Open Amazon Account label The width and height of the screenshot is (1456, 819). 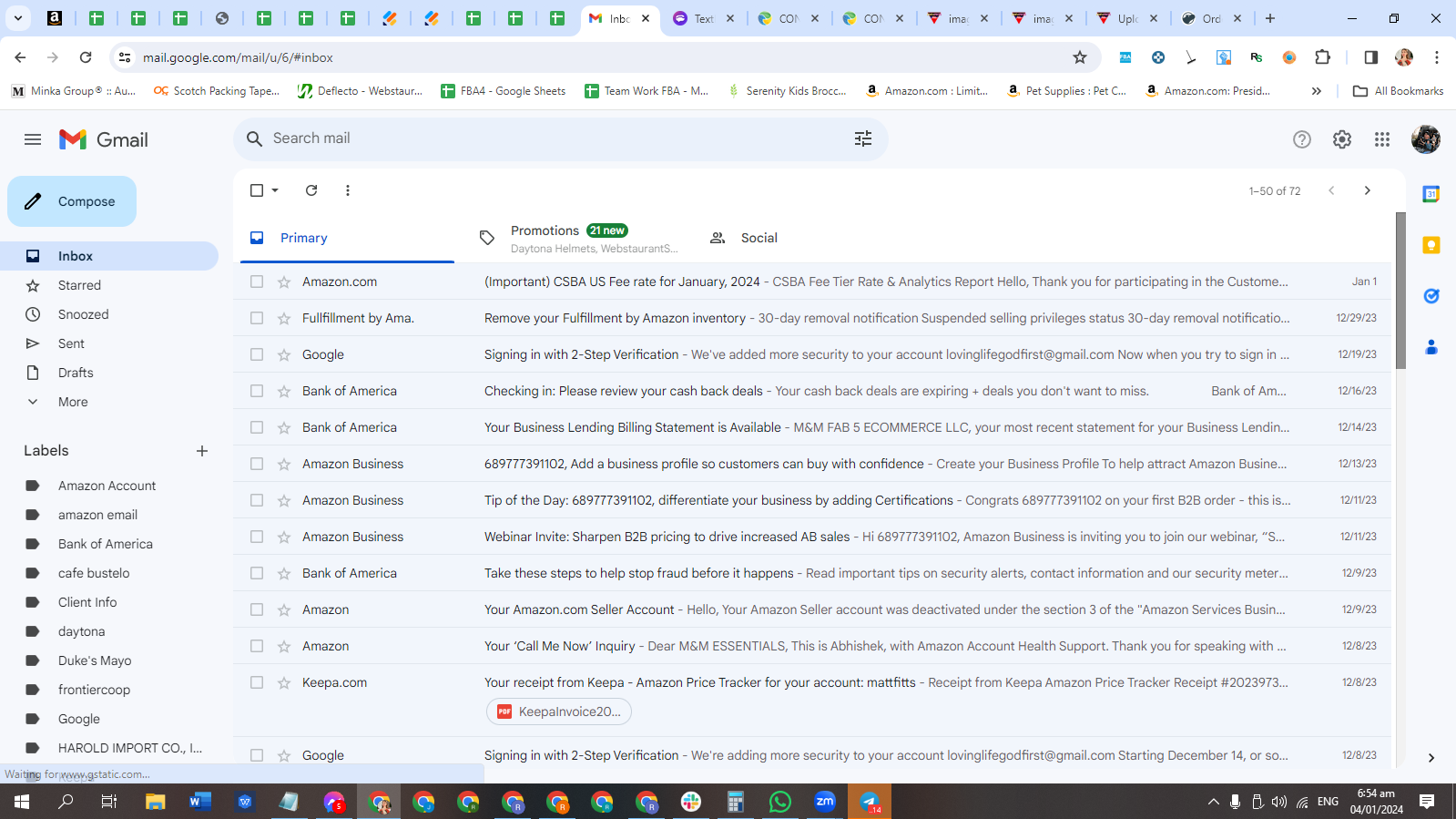(107, 486)
